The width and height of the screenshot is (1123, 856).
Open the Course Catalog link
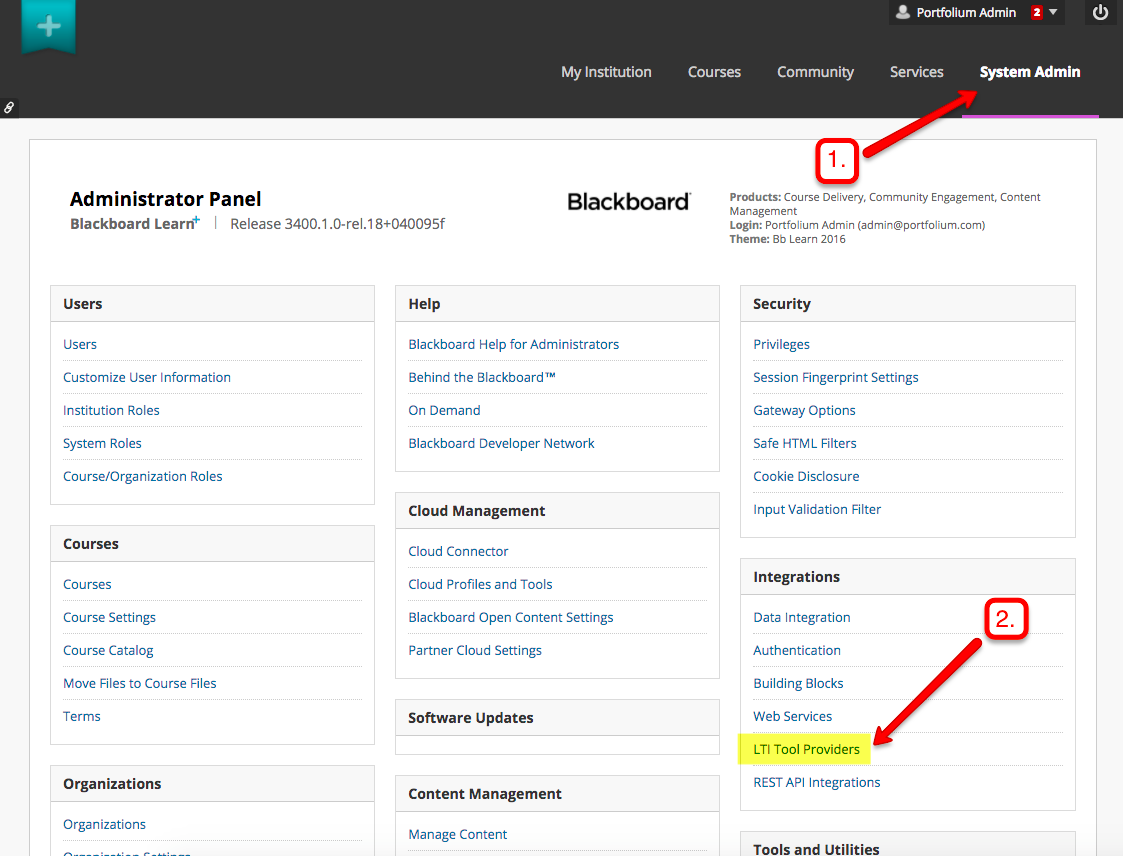108,650
